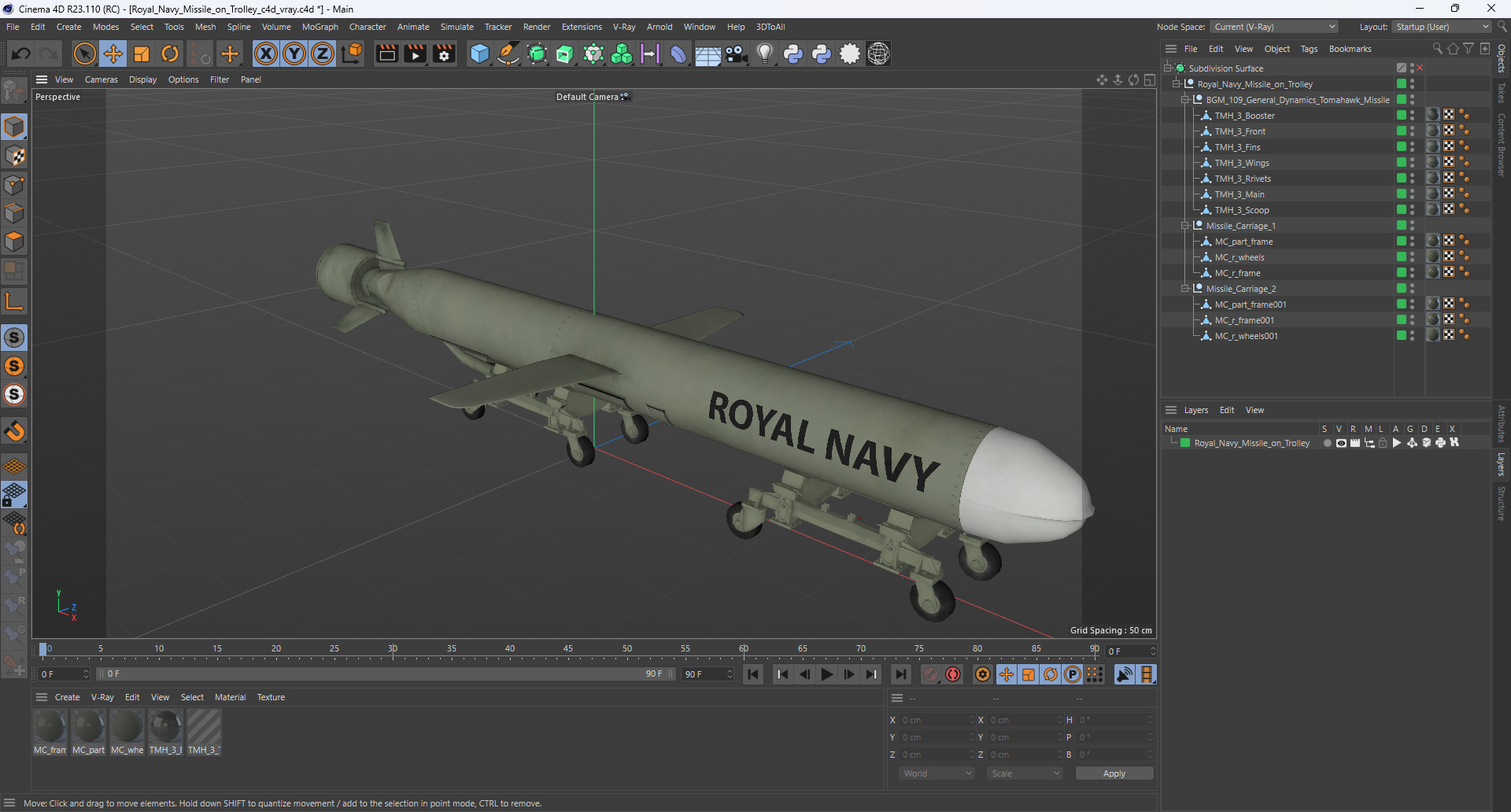Step to next frame

click(849, 674)
